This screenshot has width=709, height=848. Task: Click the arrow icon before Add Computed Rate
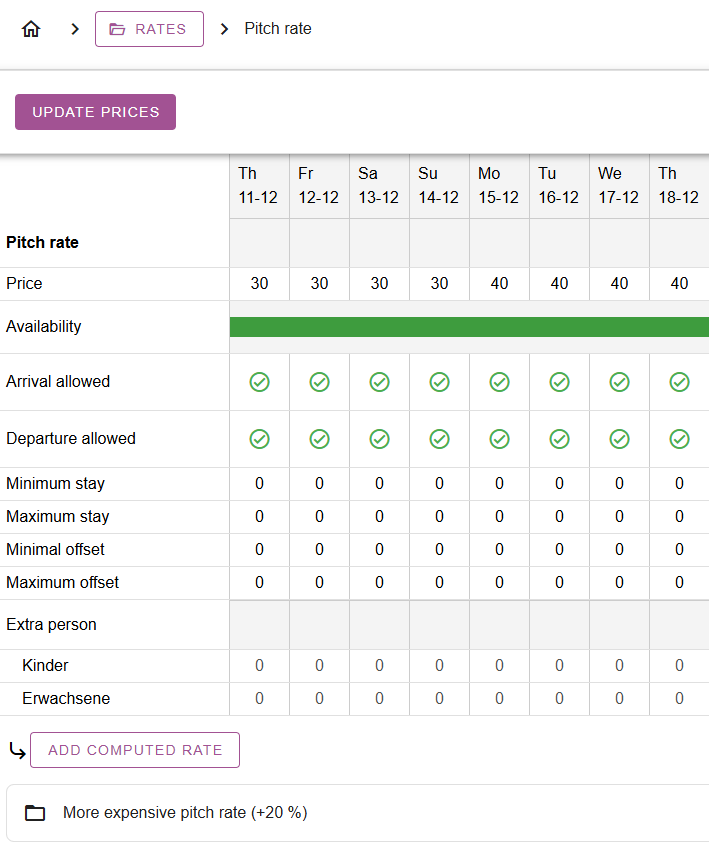click(16, 750)
